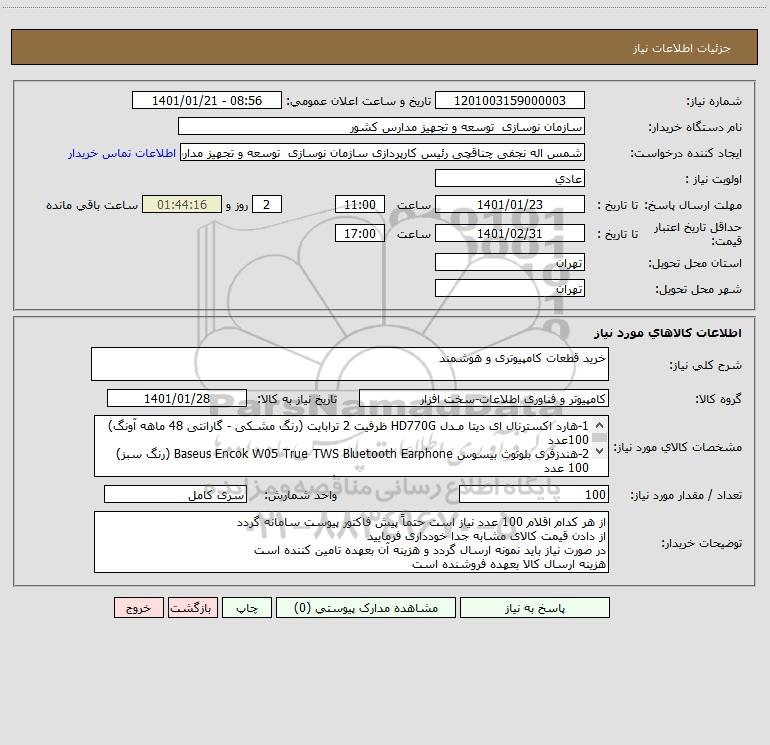Click the استان محل تحویل field
770x745 pixels.
(510, 262)
